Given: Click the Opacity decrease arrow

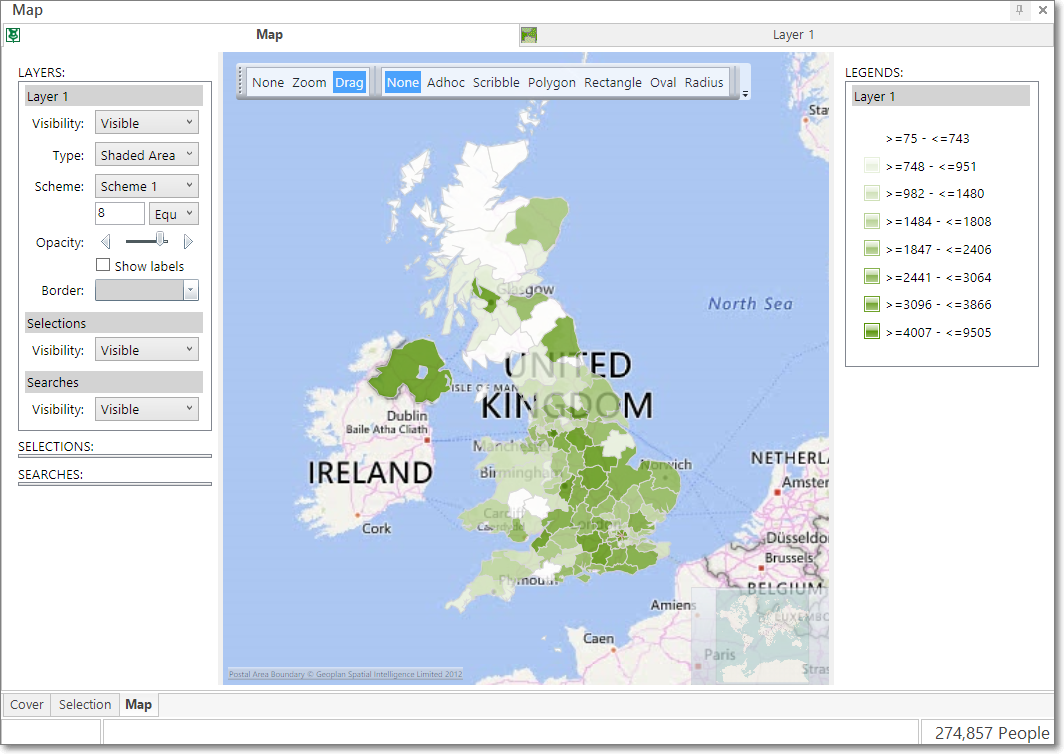Looking at the screenshot, I should point(106,241).
